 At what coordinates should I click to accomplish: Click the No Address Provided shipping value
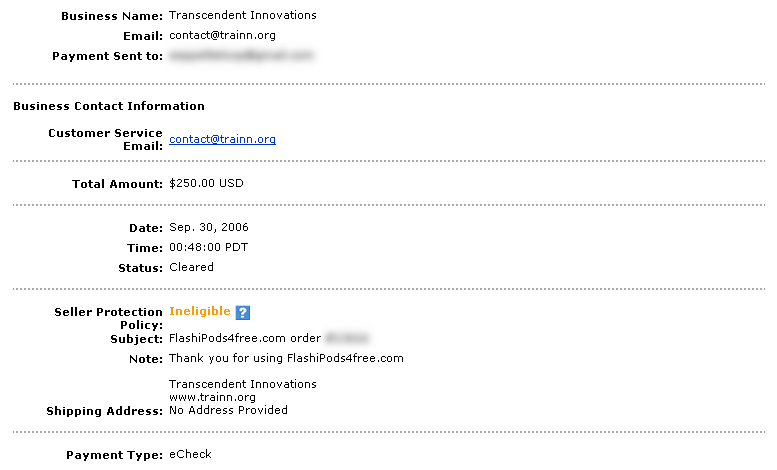pyautogui.click(x=228, y=410)
